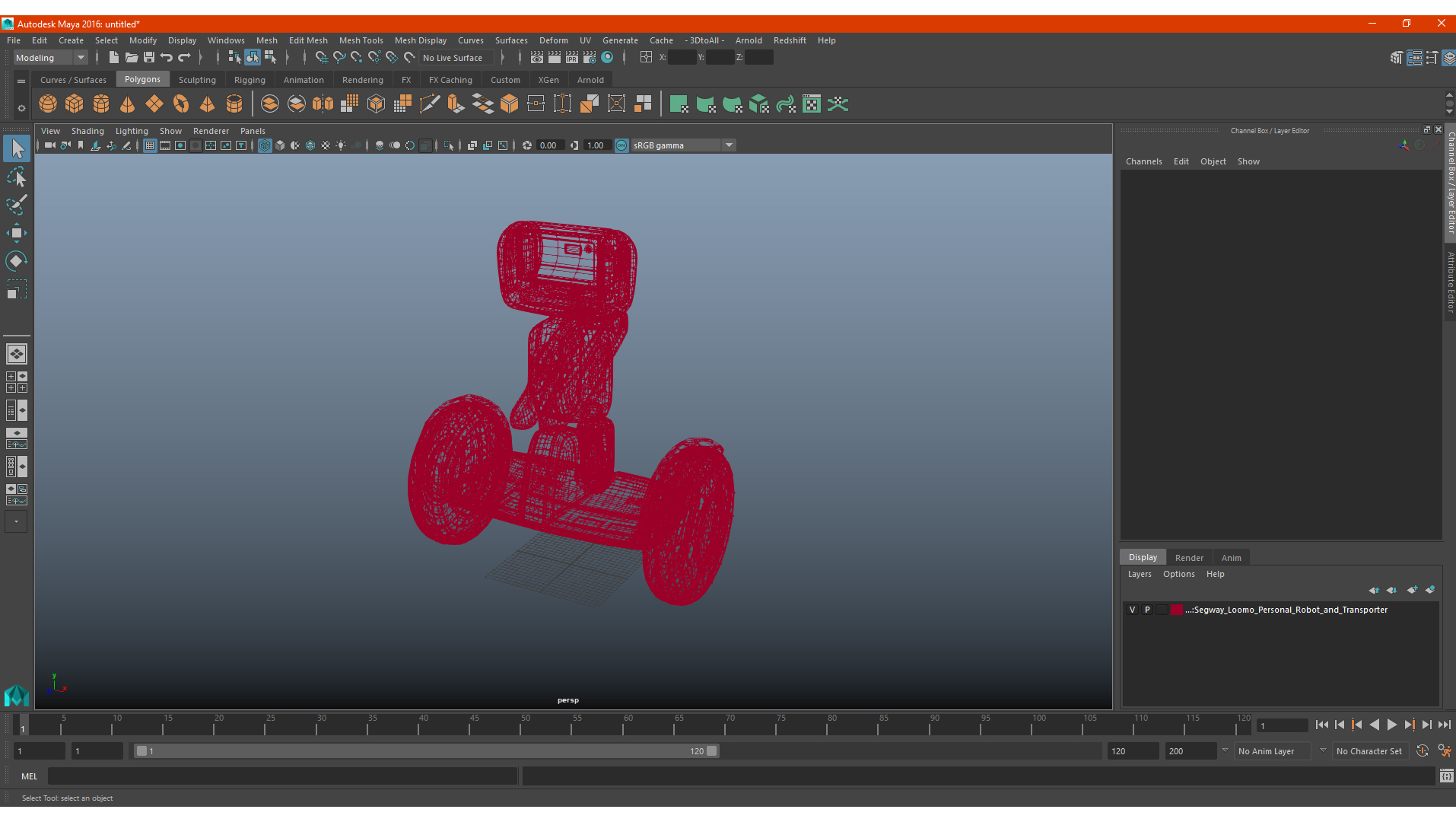The height and width of the screenshot is (822, 1456).
Task: Go to the end of playback range
Action: [1445, 725]
